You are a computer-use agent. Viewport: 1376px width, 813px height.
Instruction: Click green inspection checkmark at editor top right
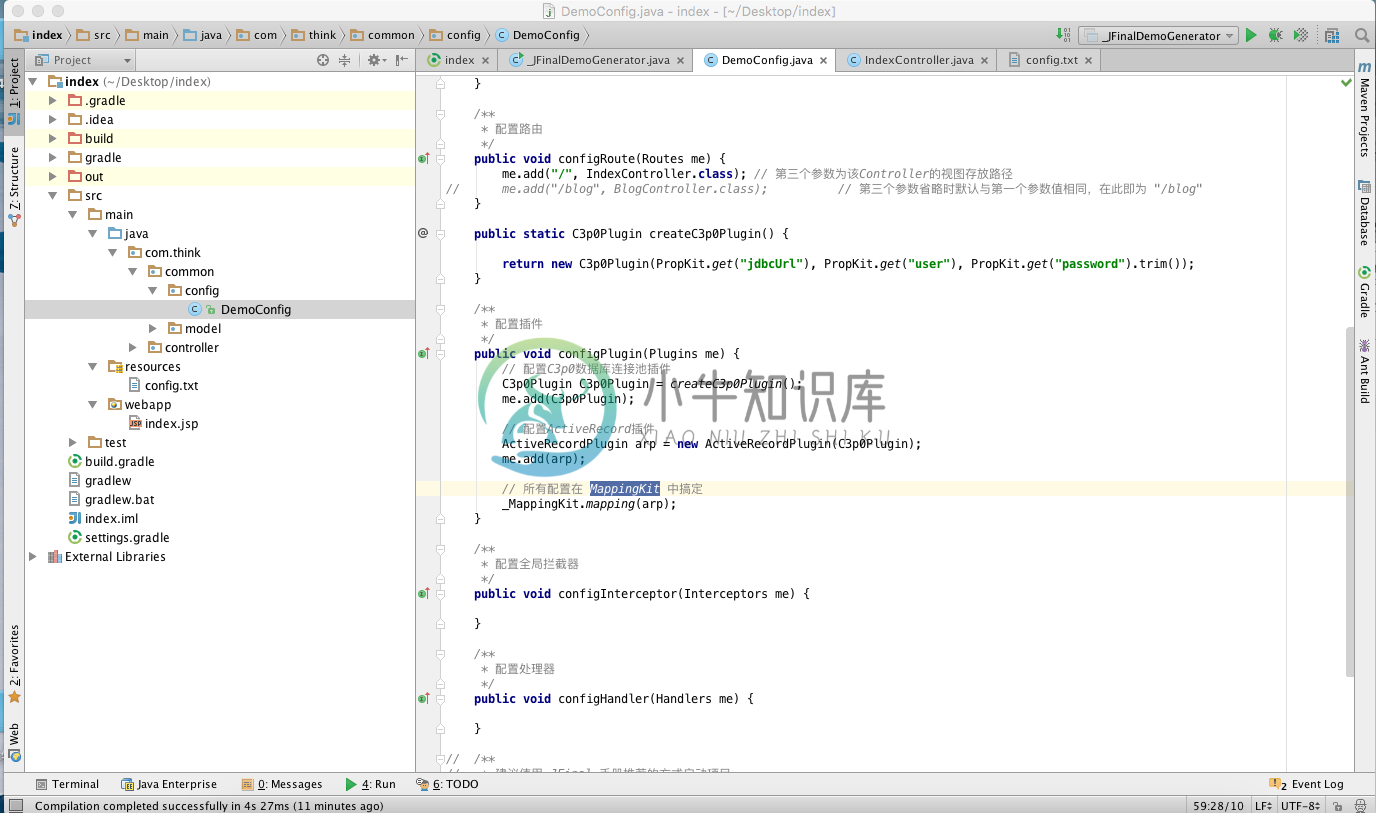click(1346, 82)
